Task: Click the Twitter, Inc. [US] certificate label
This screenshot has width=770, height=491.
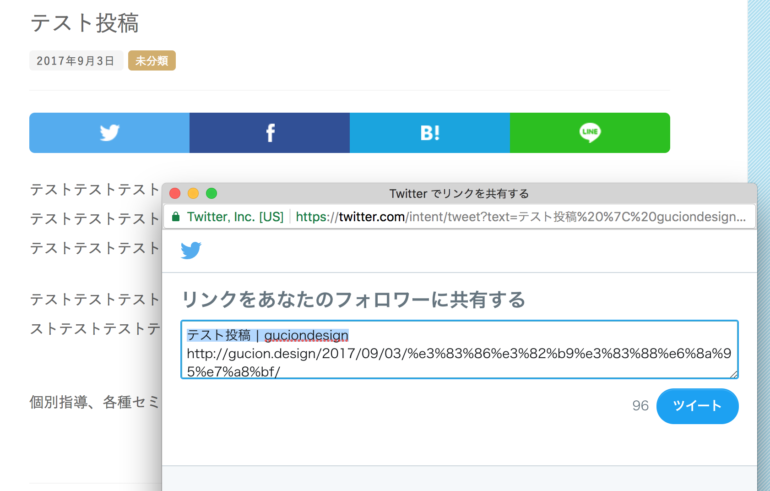Action: (x=235, y=216)
